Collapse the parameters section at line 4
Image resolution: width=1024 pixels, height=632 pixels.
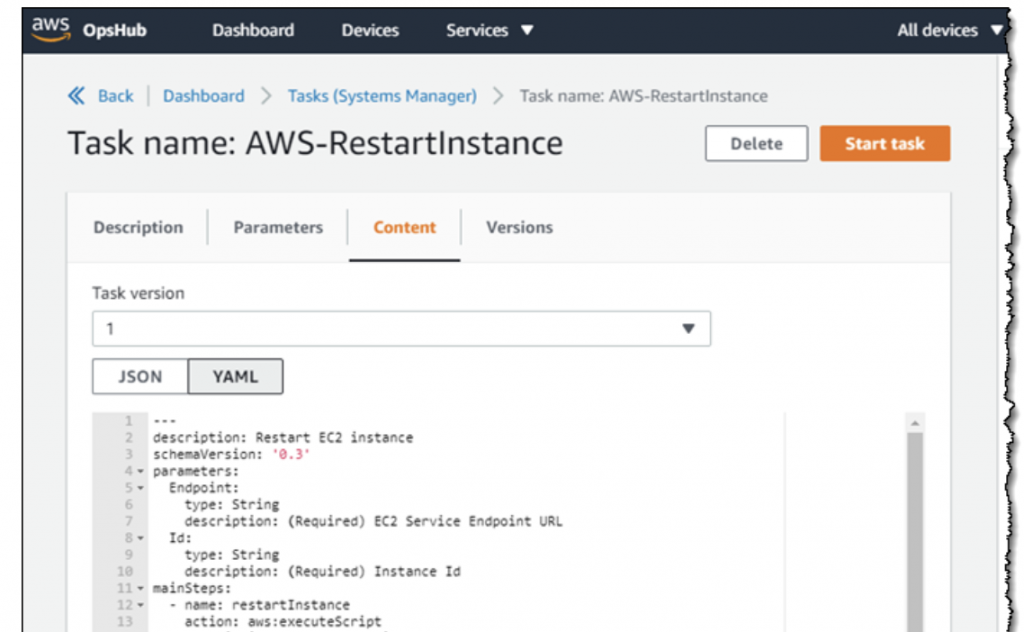click(x=140, y=471)
